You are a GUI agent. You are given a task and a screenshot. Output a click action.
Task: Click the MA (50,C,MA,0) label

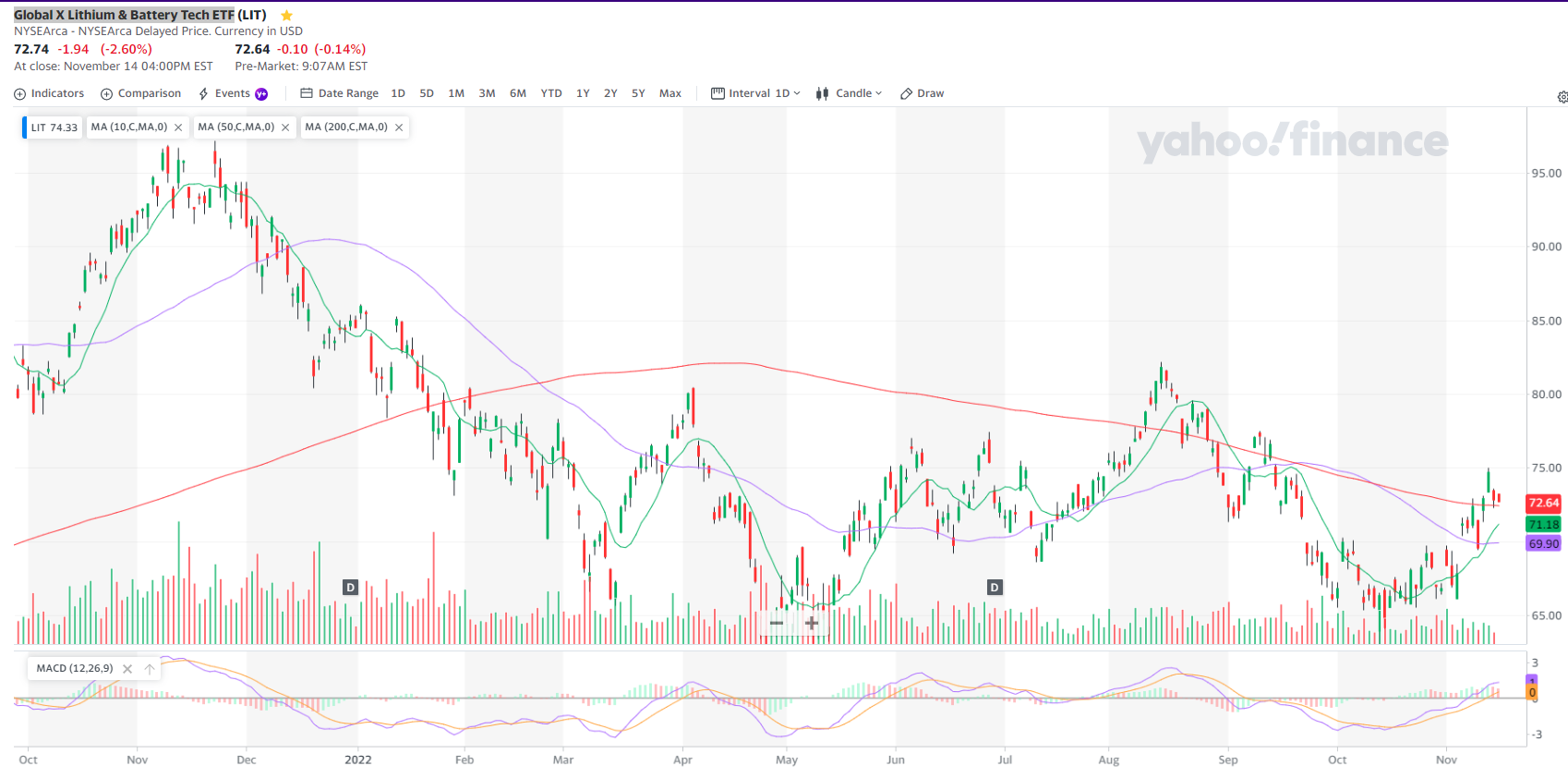[x=236, y=127]
